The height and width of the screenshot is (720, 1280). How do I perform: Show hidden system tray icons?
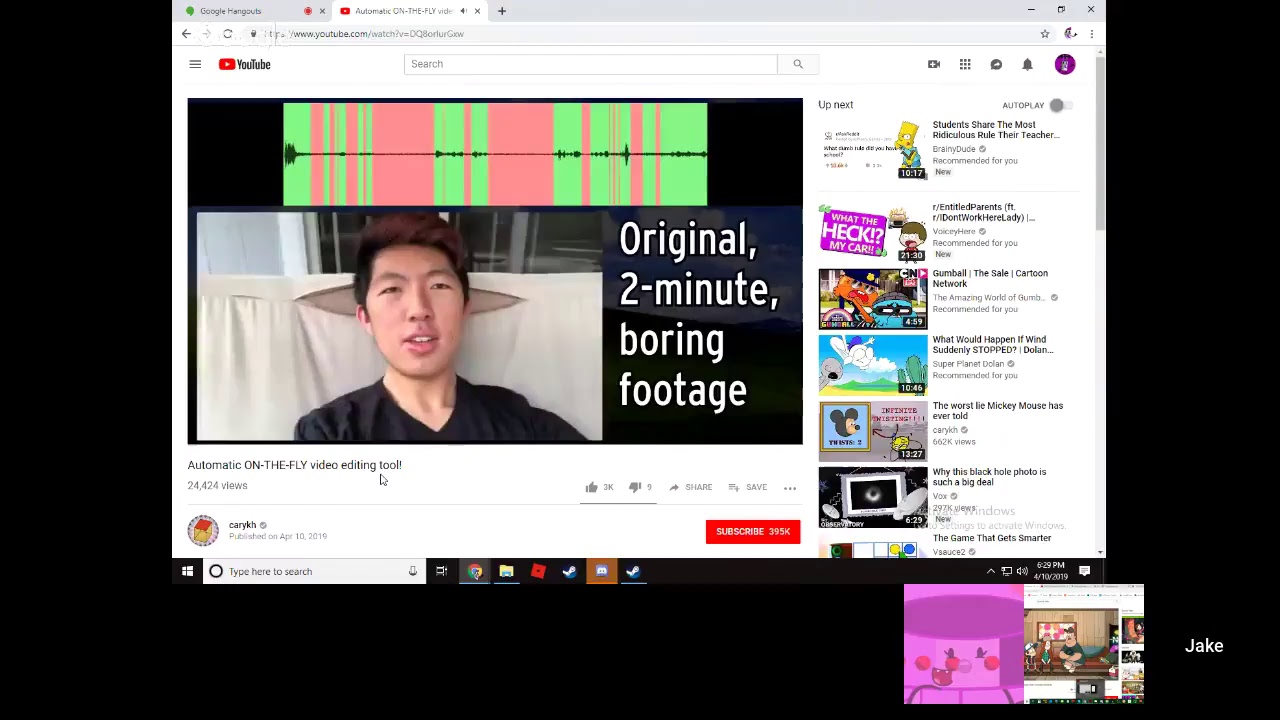(x=991, y=571)
